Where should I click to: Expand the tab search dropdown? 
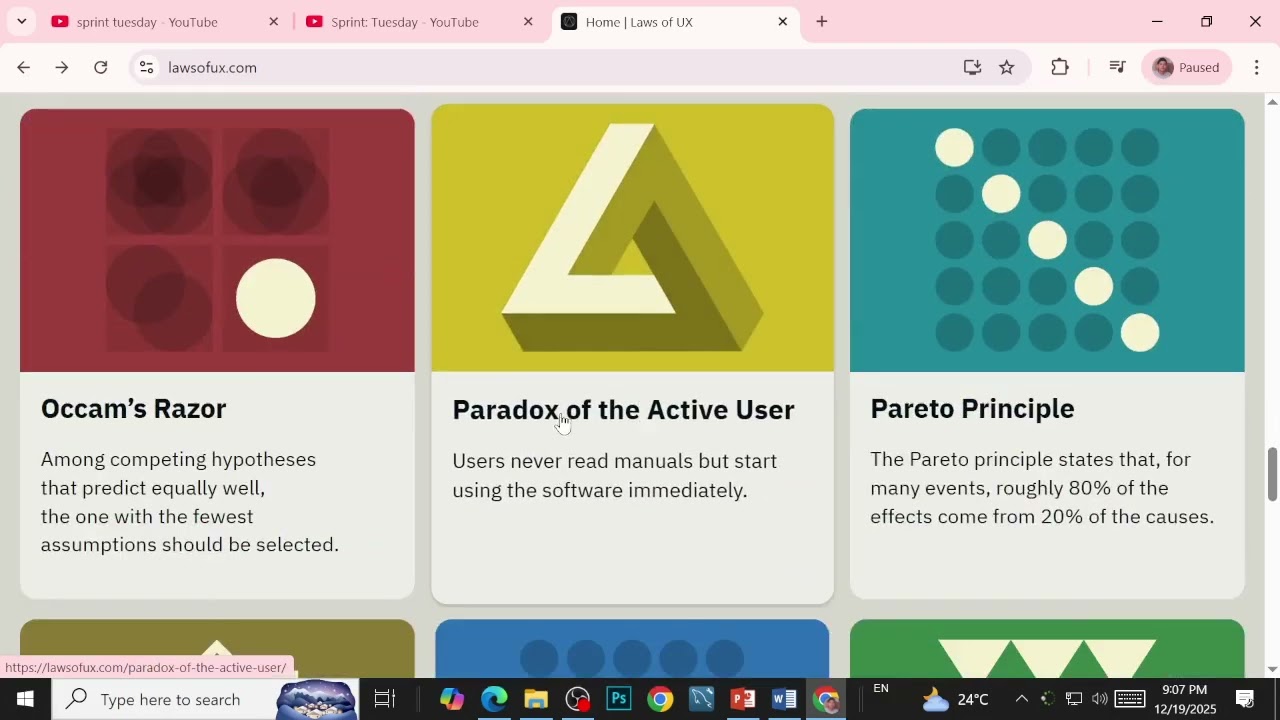point(21,21)
